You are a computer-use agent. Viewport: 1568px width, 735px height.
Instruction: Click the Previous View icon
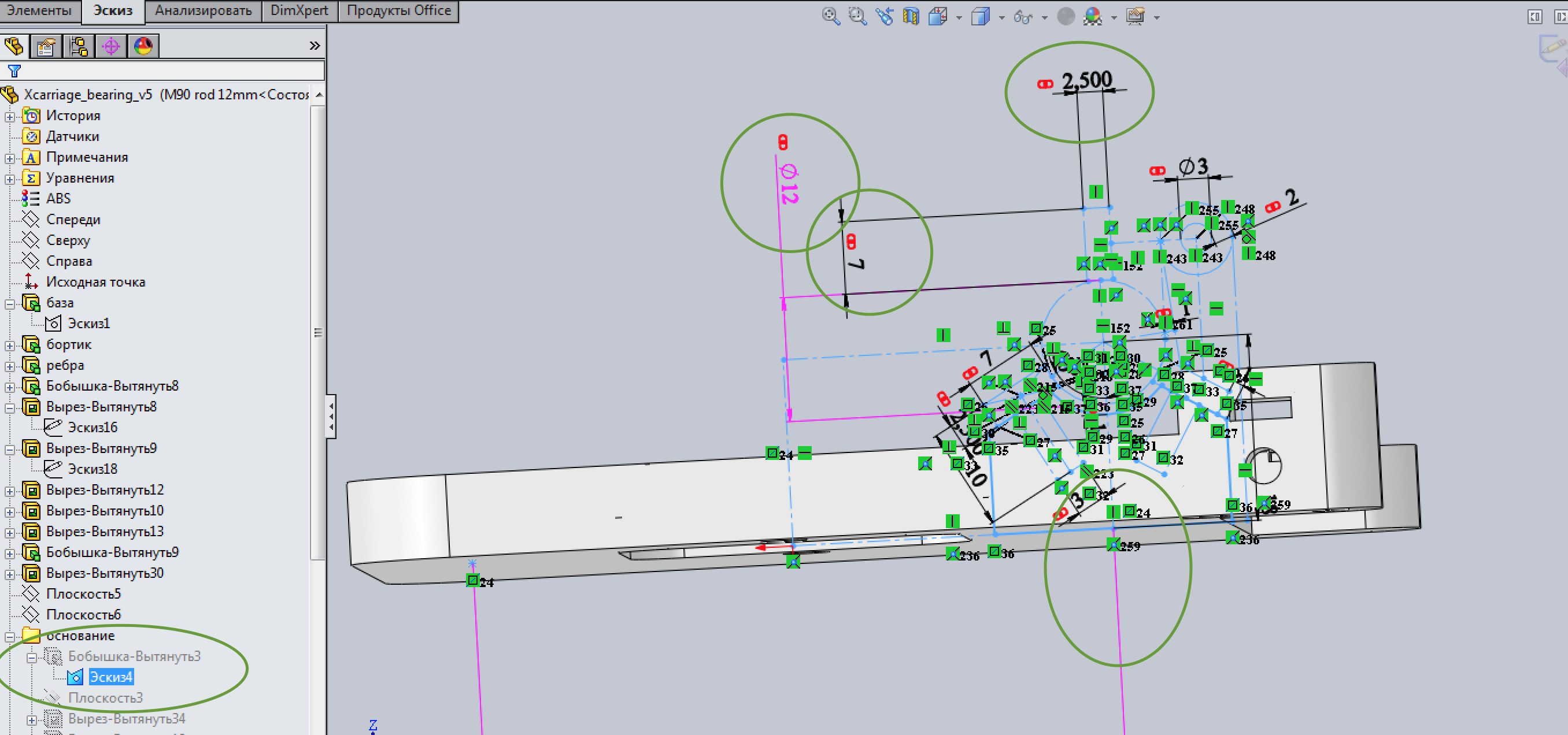point(884,16)
